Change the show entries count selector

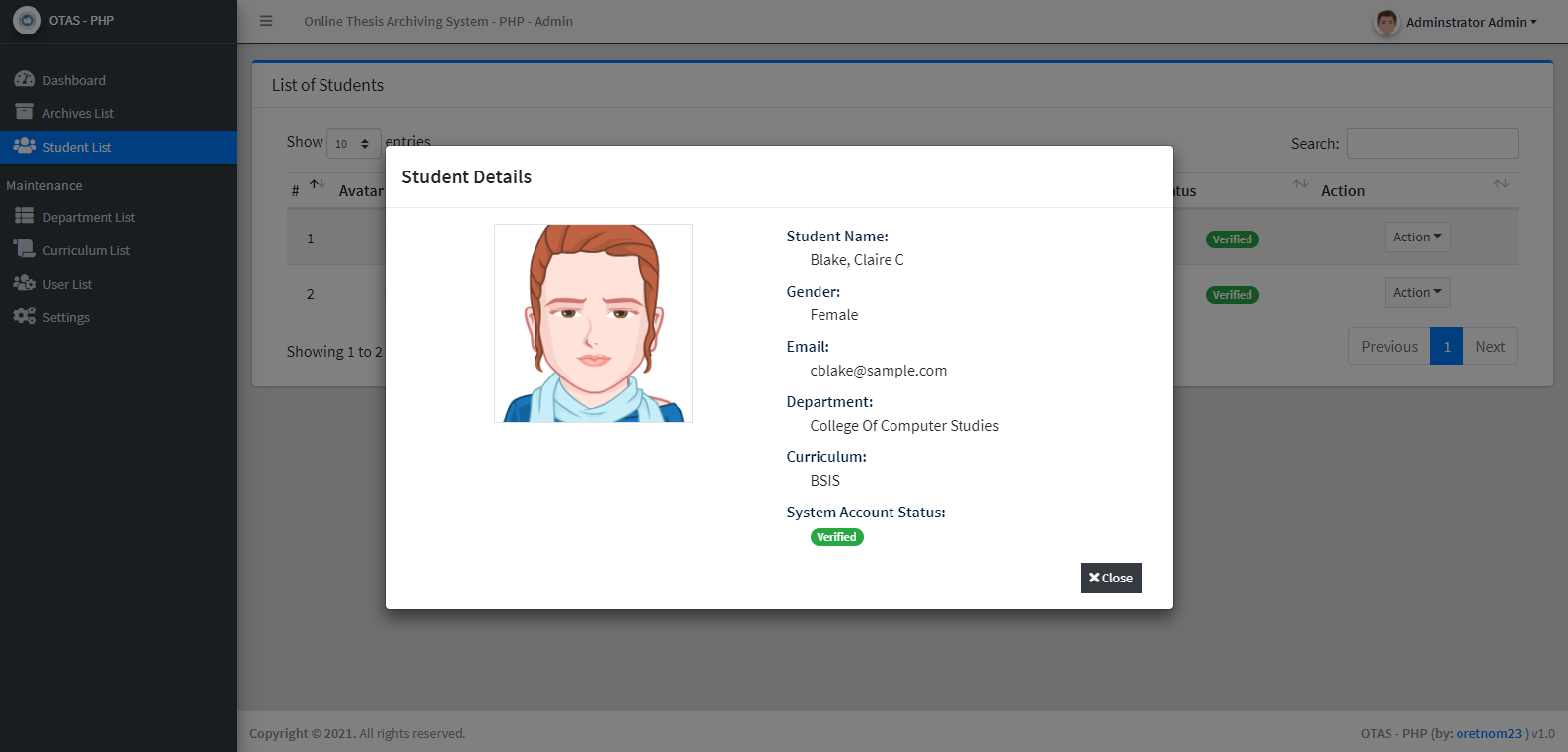tap(353, 144)
